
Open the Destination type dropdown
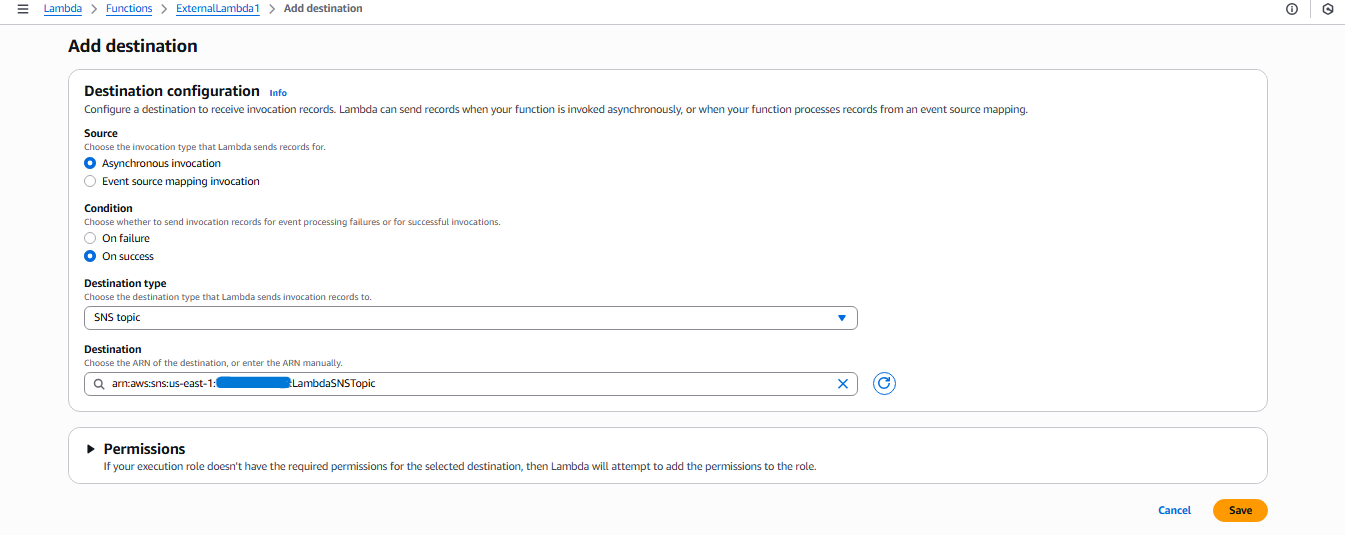[x=470, y=318]
